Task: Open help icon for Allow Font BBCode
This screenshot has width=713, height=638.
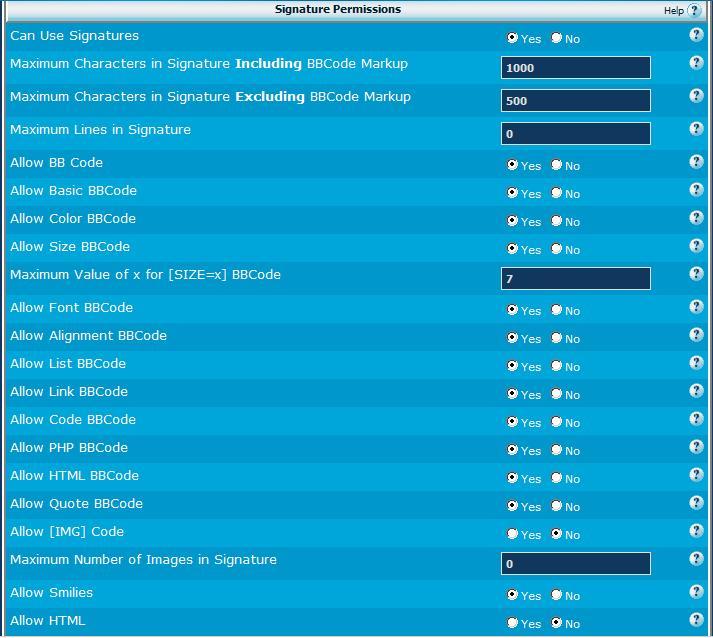Action: click(x=696, y=306)
